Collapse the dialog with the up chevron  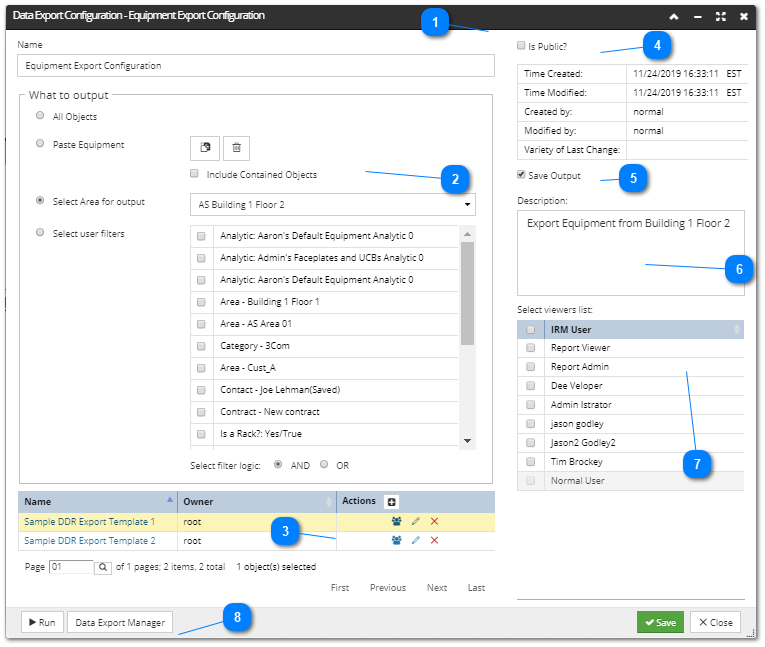tap(674, 17)
